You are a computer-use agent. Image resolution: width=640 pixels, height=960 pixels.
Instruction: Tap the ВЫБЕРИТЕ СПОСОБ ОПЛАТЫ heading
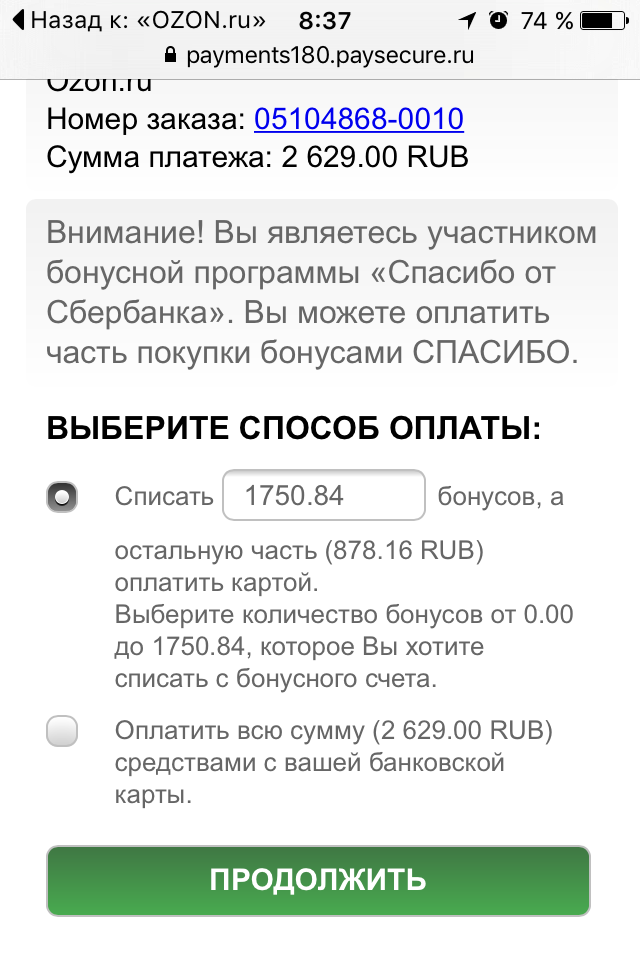coord(293,430)
